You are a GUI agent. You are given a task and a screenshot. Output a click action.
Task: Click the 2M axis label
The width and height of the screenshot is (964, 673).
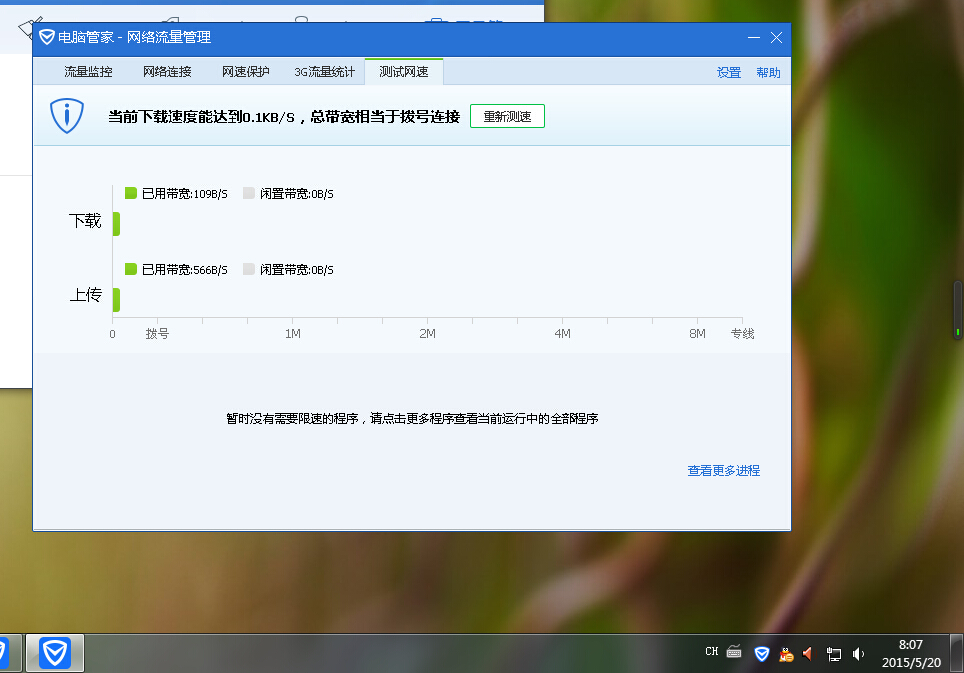(x=427, y=334)
